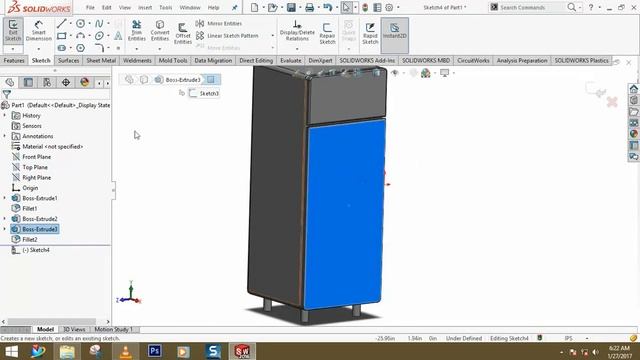Image resolution: width=640 pixels, height=360 pixels.
Task: Click the Undo toolbar icon
Action: 327,7
